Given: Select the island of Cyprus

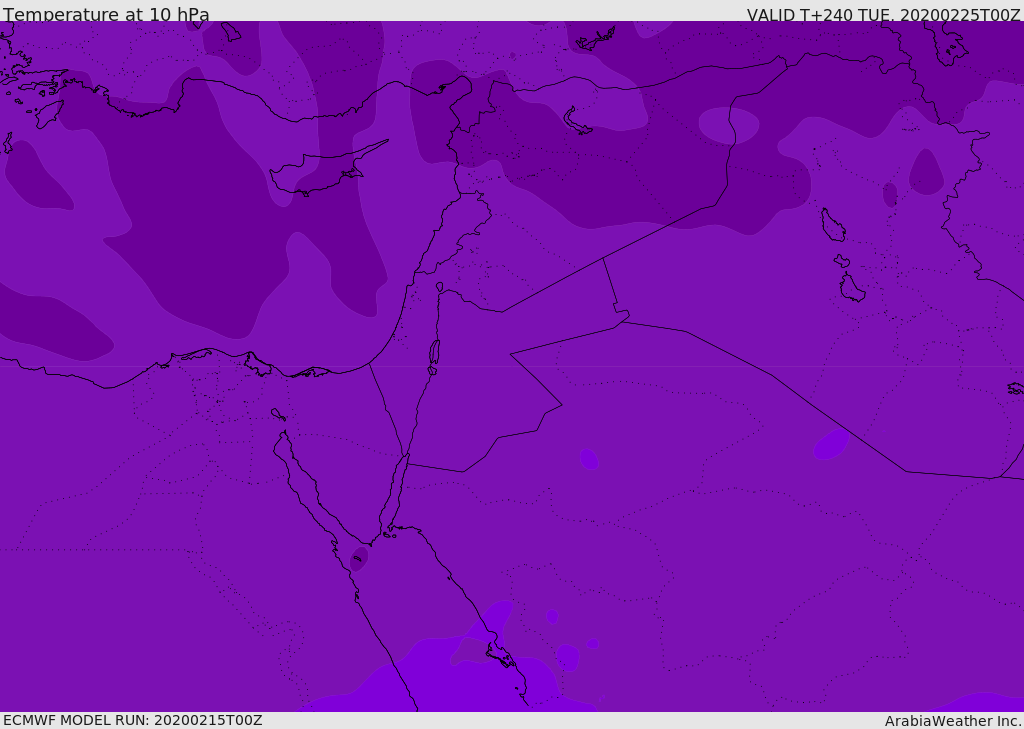Looking at the screenshot, I should (320, 172).
